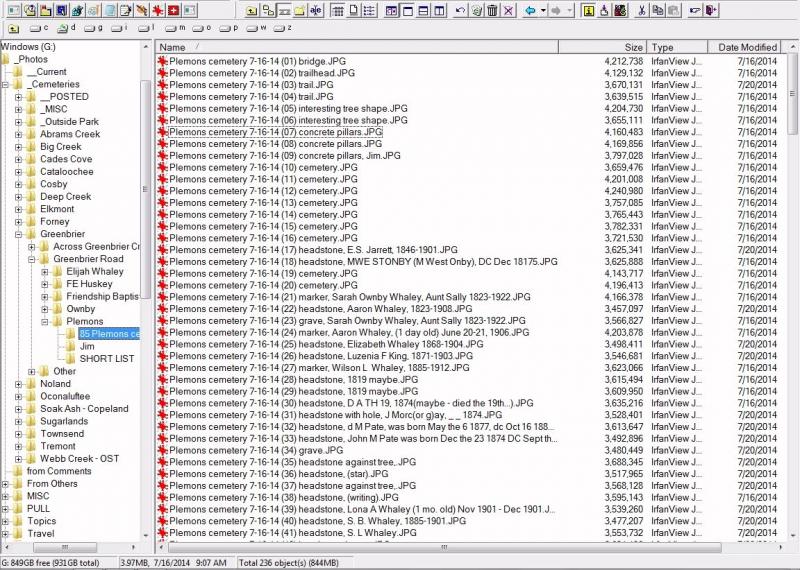The width and height of the screenshot is (800, 570).
Task: Click the trash can Delete icon
Action: click(x=491, y=10)
